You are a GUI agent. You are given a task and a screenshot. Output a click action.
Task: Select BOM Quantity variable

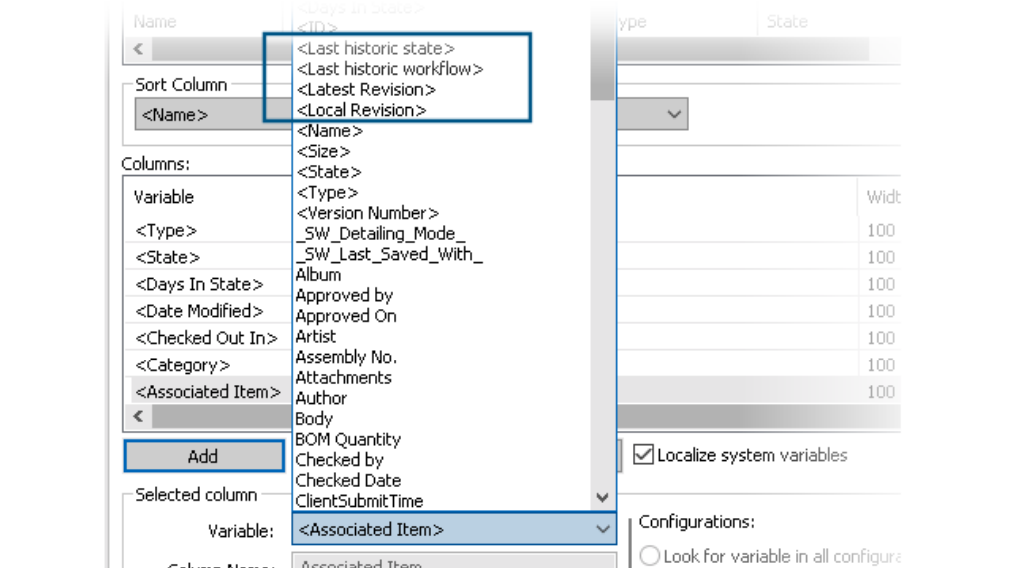348,439
